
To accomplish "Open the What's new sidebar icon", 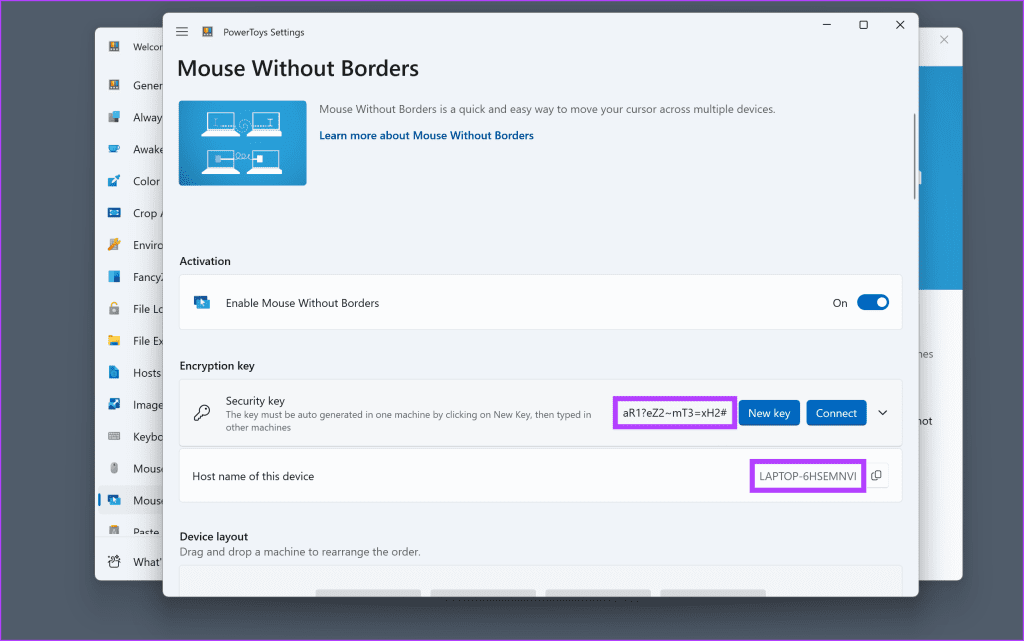I will coord(114,561).
